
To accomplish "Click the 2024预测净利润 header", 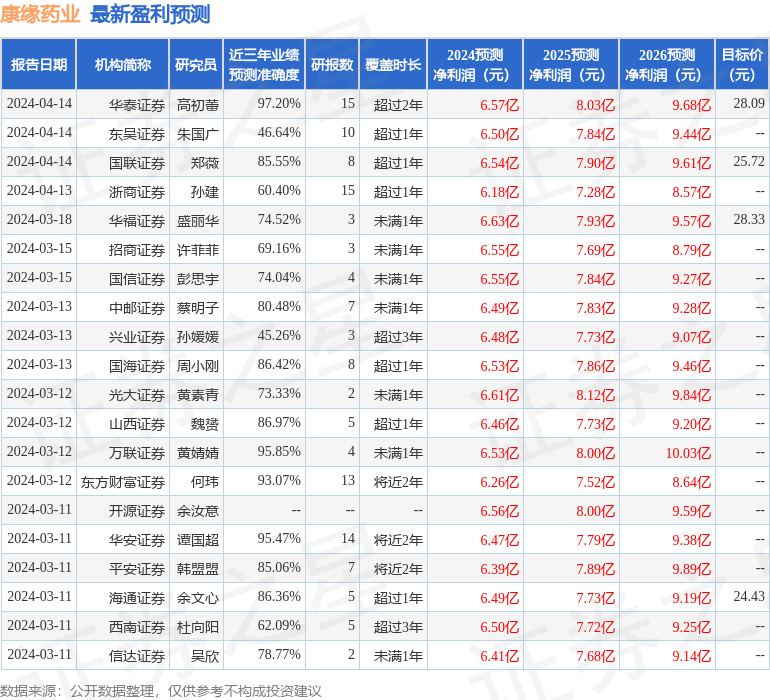I will pos(475,64).
